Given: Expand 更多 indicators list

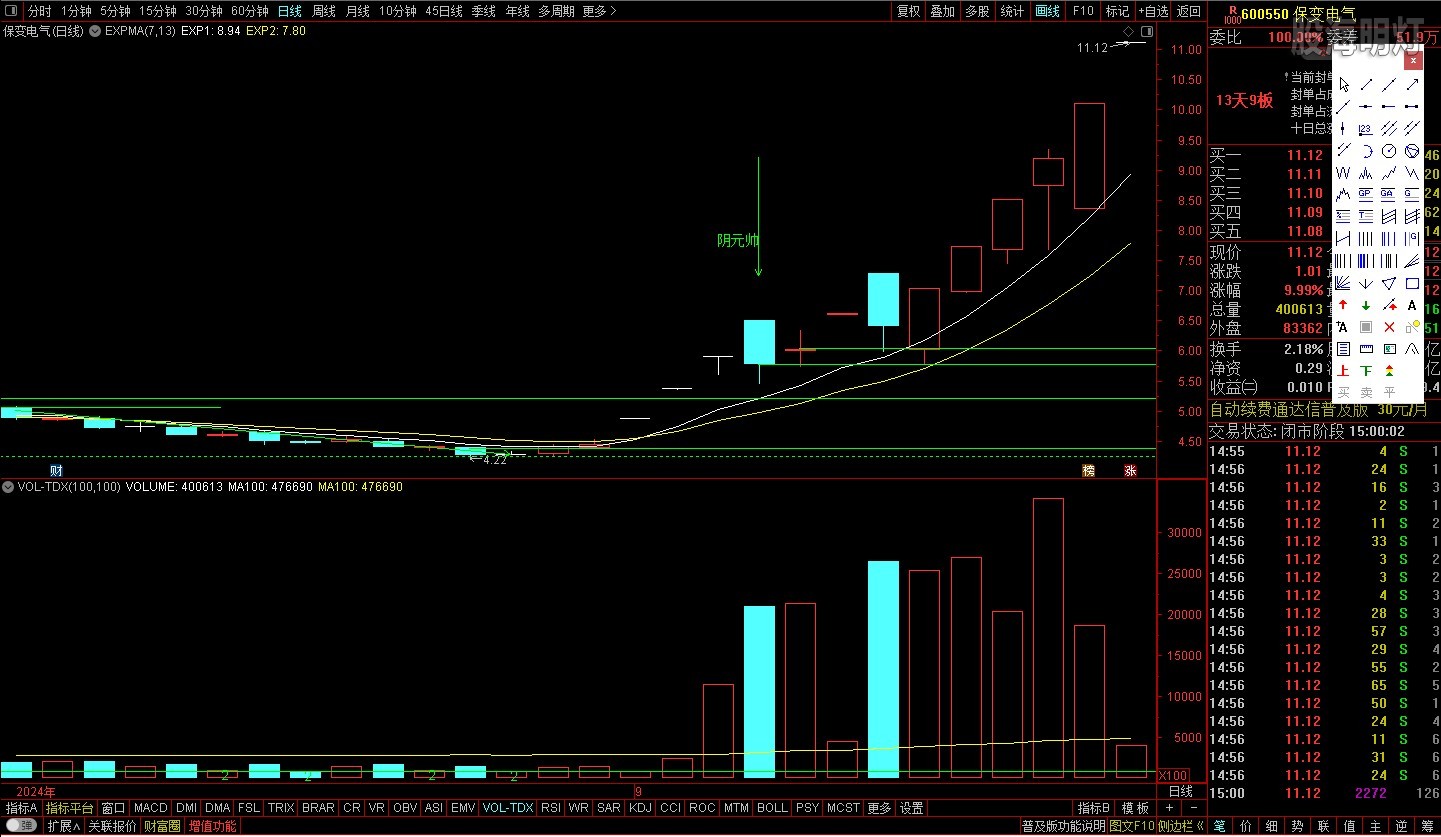Looking at the screenshot, I should [x=879, y=808].
